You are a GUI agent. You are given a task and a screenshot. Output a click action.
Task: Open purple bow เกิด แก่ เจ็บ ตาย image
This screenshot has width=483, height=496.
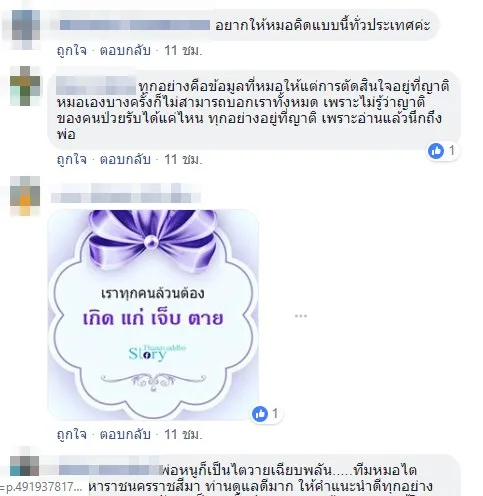click(x=154, y=314)
